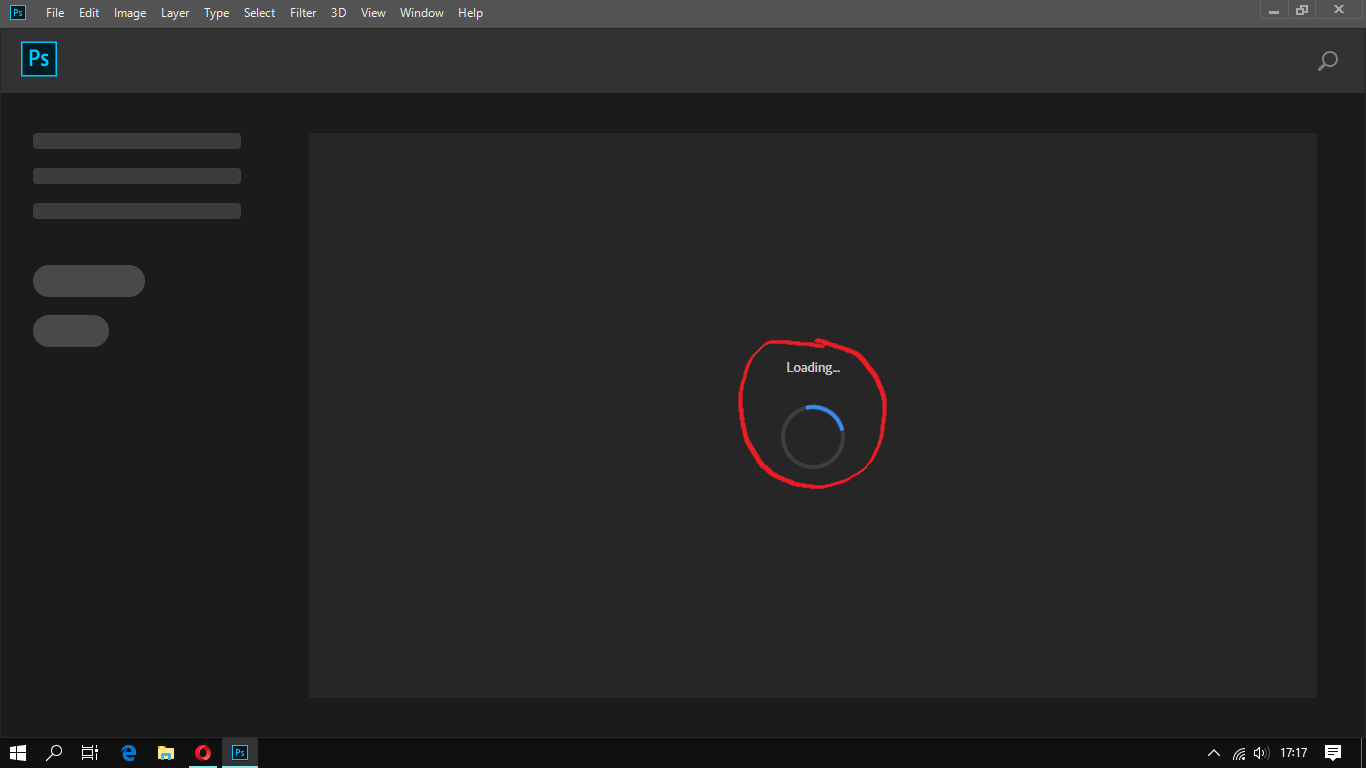Open Microsoft Edge from the taskbar

(128, 753)
